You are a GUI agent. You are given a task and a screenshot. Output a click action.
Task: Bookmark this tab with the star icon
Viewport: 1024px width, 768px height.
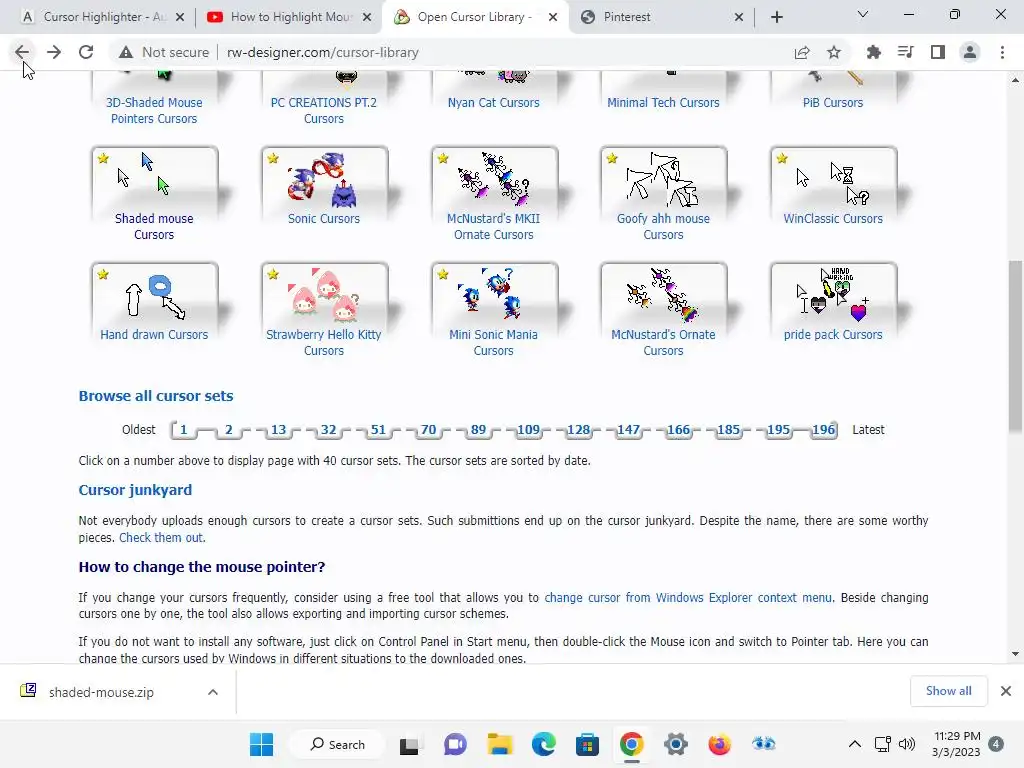click(834, 52)
